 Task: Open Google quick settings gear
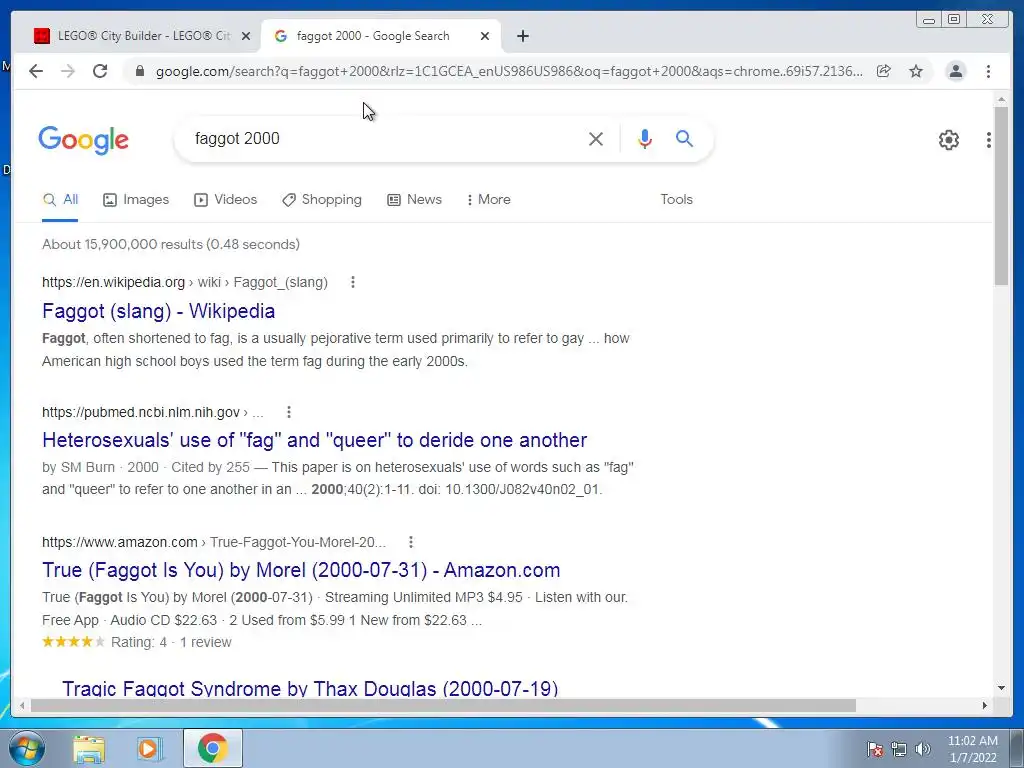(x=949, y=140)
